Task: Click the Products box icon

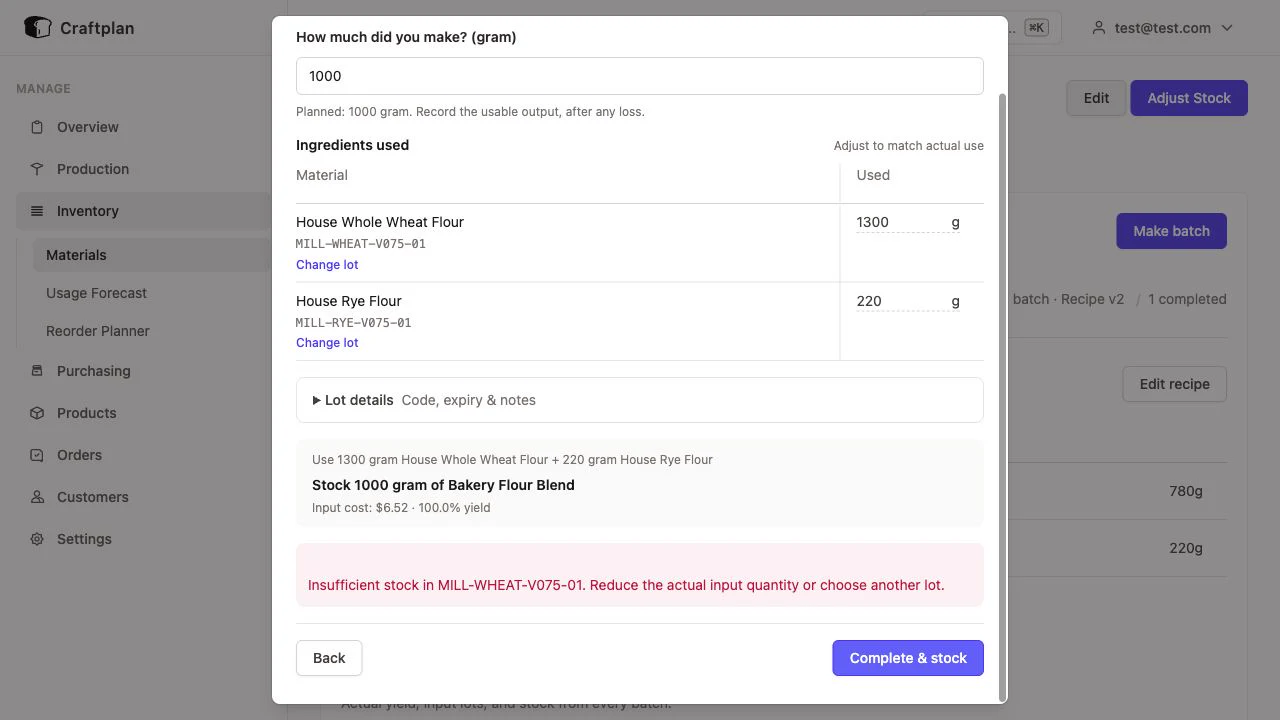Action: point(37,413)
